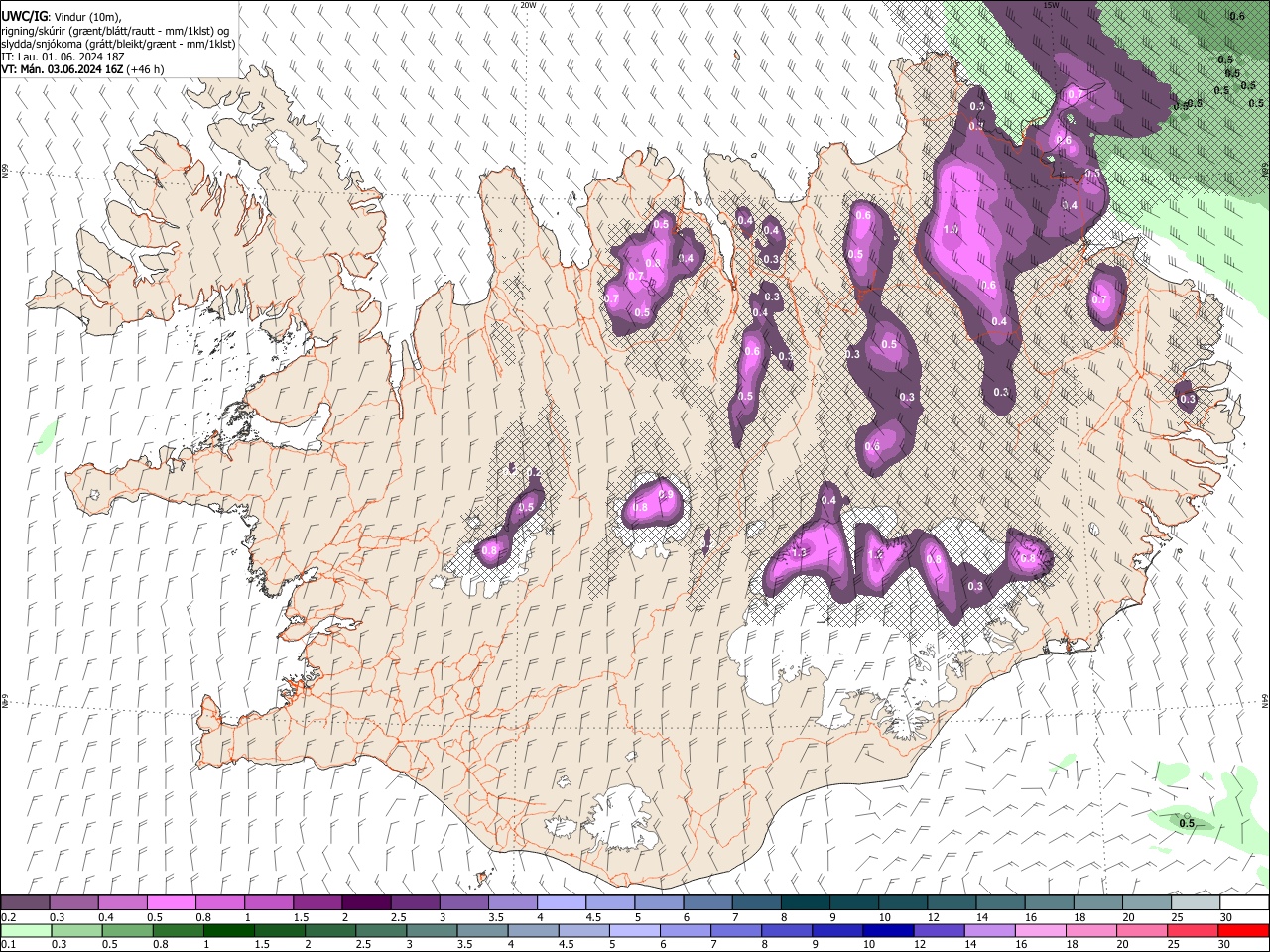1270x952 pixels.
Task: Click the lavender 4–4.5 snow legend swatch
Action: [x=562, y=903]
